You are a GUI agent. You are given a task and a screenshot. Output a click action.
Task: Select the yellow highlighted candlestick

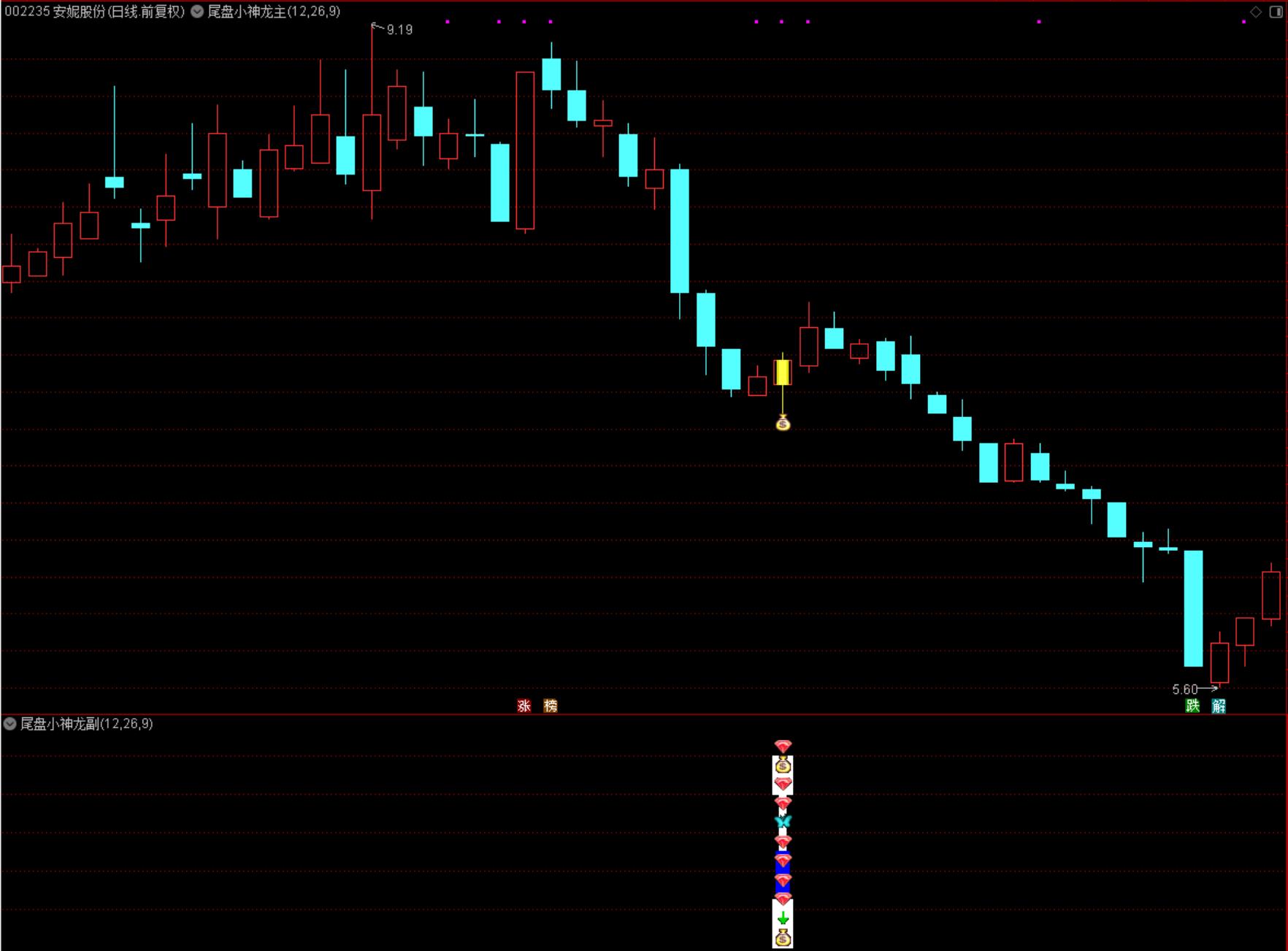pos(783,373)
